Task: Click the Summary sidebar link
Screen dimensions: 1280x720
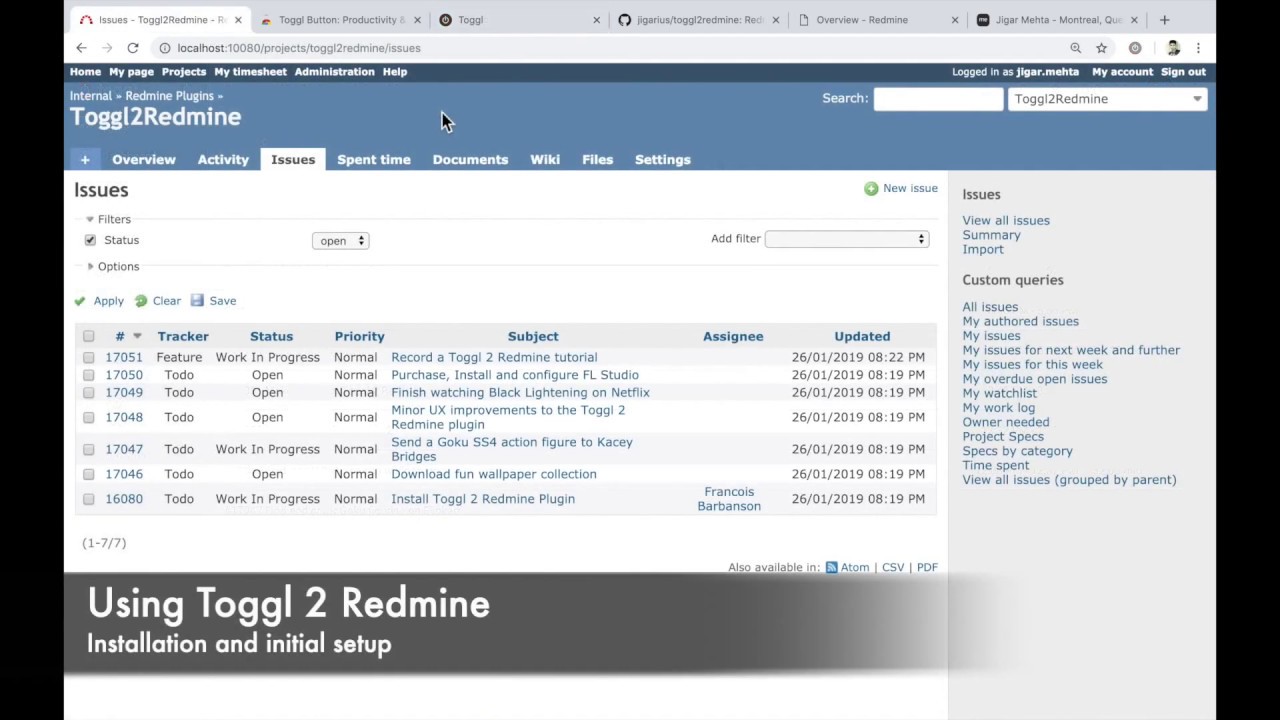Action: pos(991,235)
